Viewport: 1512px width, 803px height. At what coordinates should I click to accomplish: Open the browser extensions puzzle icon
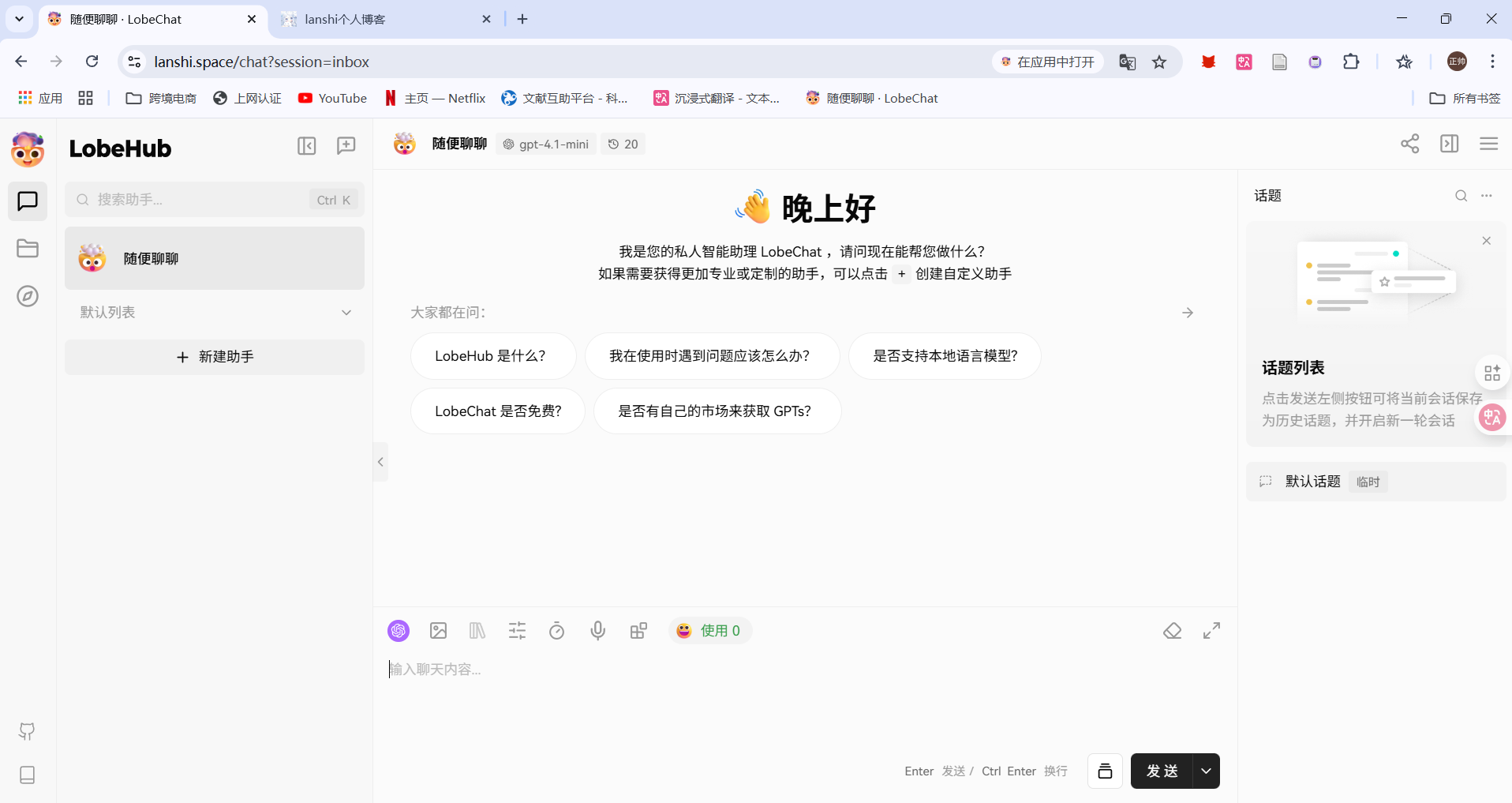1351,62
